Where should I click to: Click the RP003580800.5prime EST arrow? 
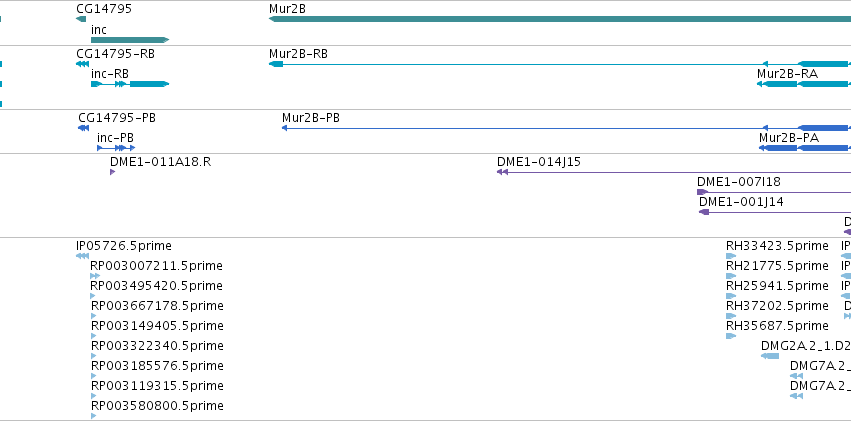(x=93, y=416)
